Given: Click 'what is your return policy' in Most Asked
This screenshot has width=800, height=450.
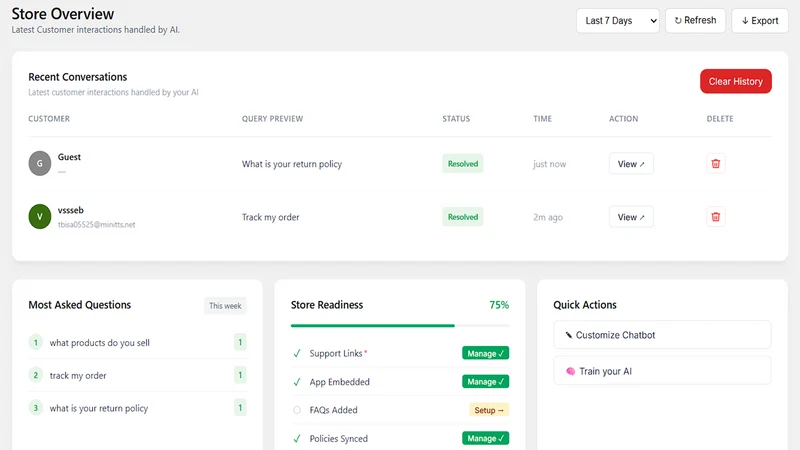Looking at the screenshot, I should (x=98, y=408).
